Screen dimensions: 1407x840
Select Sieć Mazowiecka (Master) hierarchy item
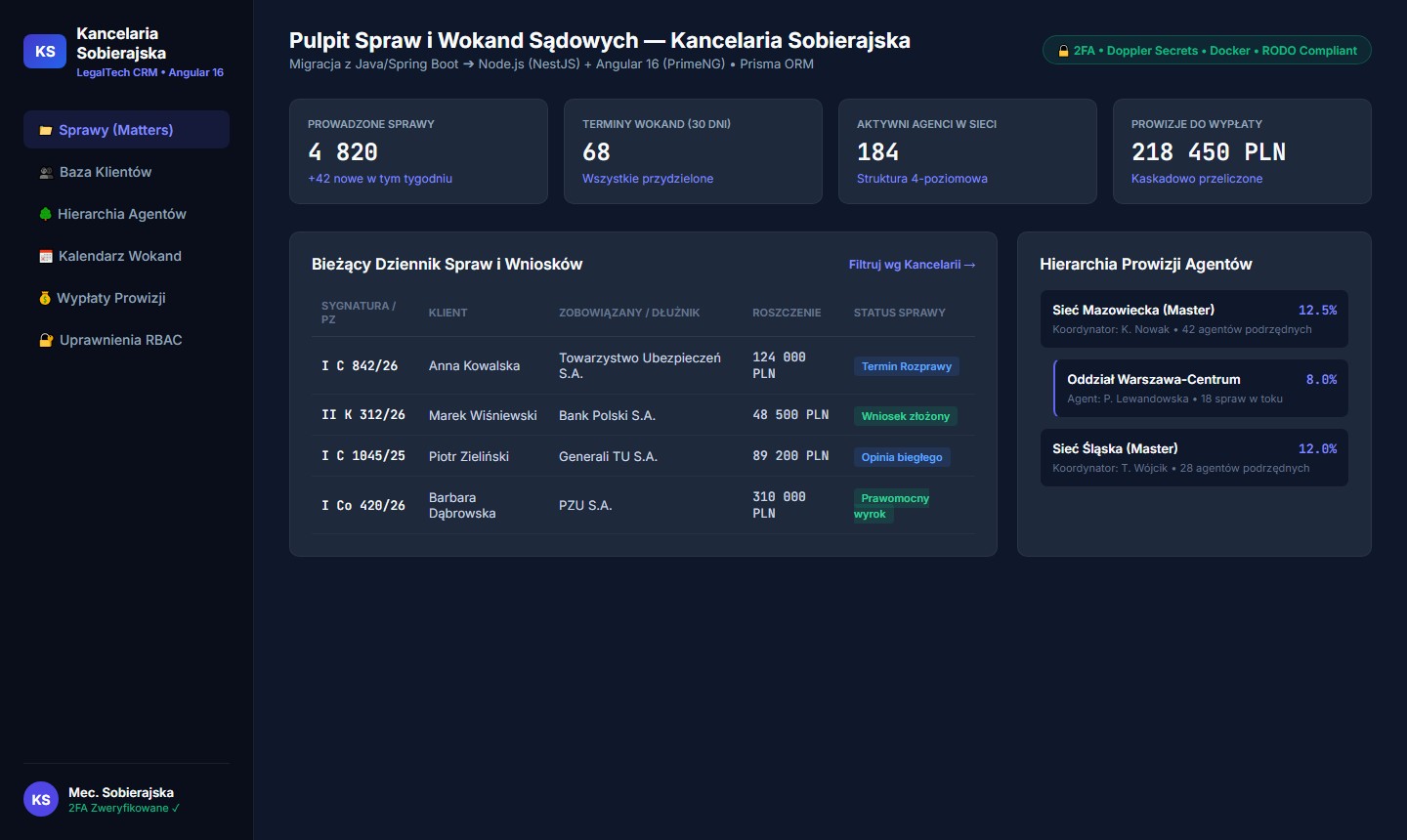(1194, 318)
